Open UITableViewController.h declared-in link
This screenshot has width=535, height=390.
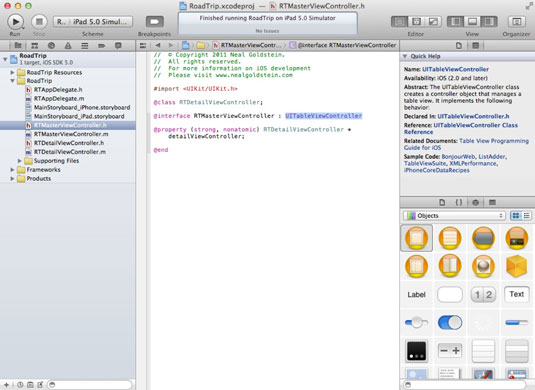473,116
